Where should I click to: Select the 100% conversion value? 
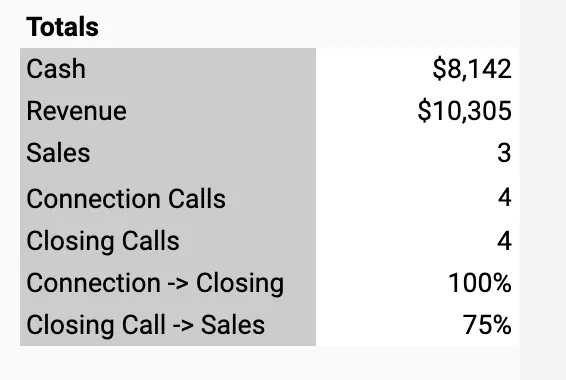click(480, 283)
